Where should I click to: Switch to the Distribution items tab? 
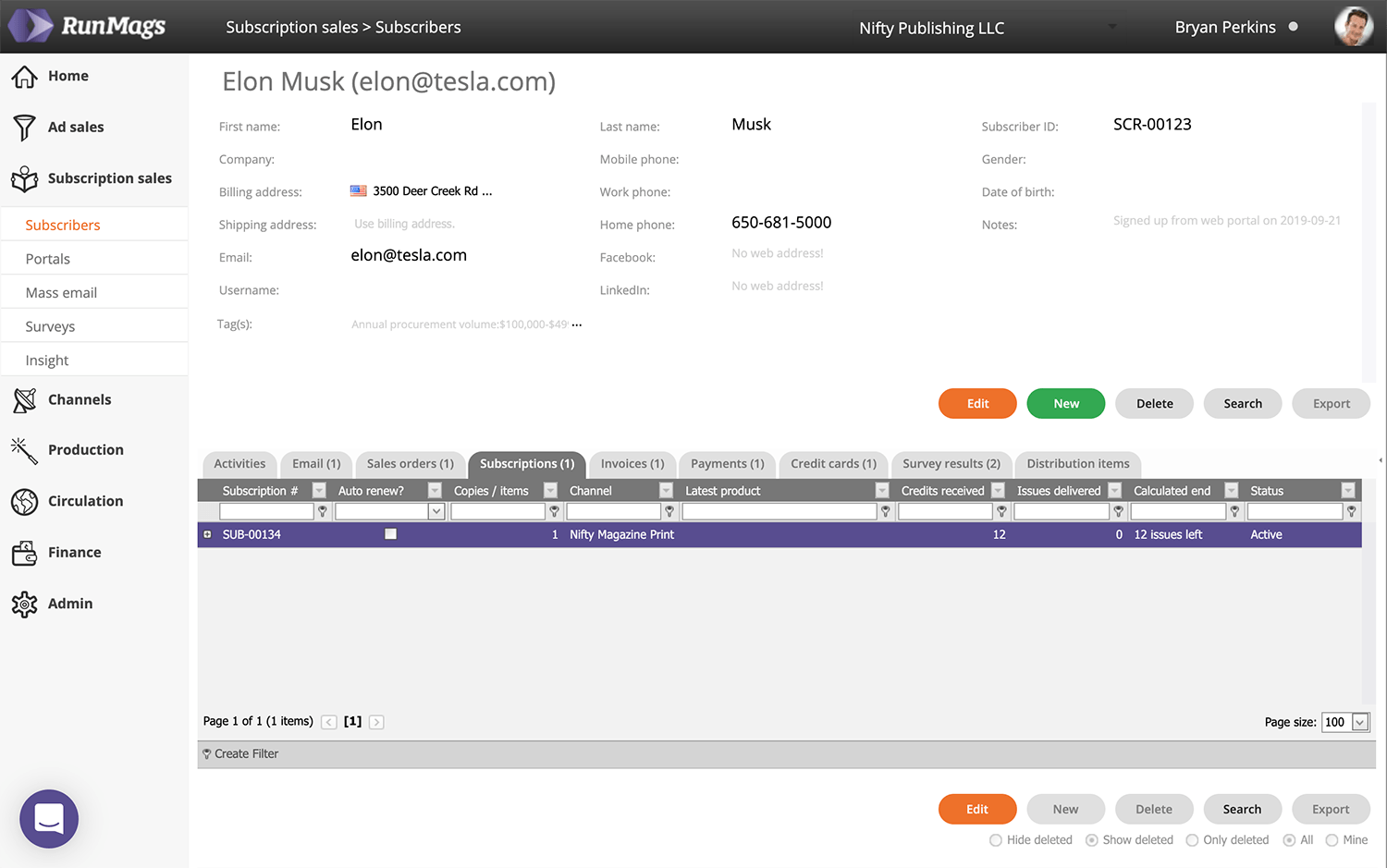[x=1078, y=464]
